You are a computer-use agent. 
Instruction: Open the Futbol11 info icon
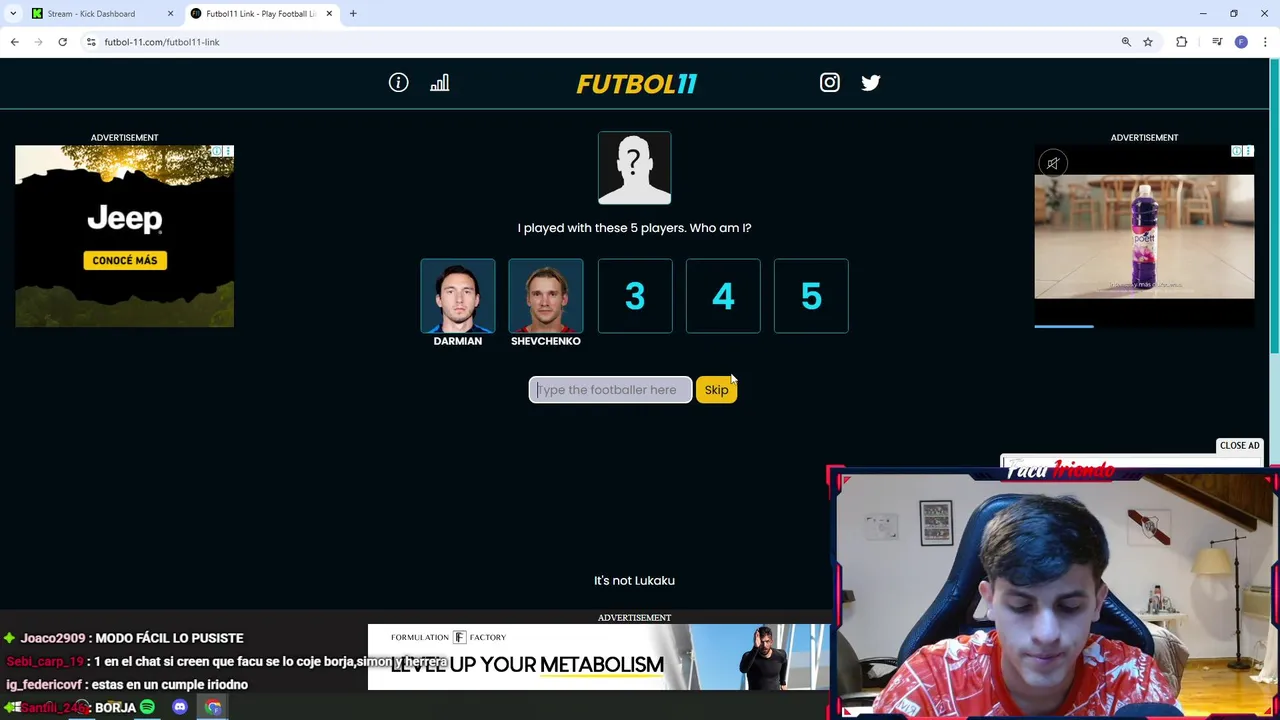click(x=398, y=83)
